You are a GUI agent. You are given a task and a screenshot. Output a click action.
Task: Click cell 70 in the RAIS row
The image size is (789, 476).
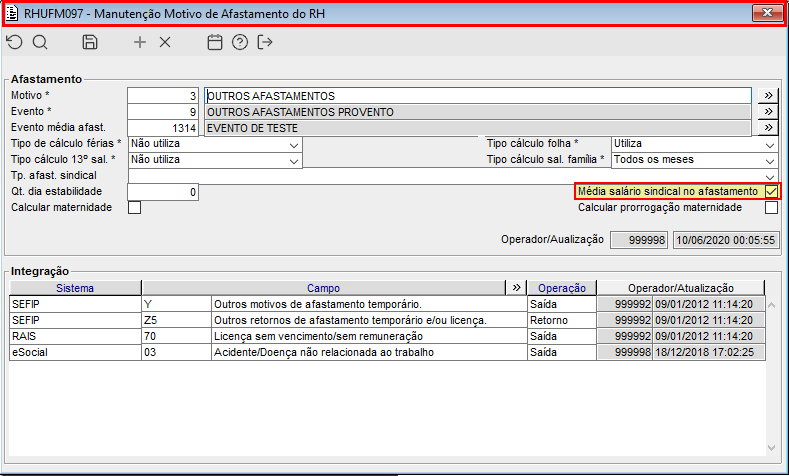click(177, 336)
